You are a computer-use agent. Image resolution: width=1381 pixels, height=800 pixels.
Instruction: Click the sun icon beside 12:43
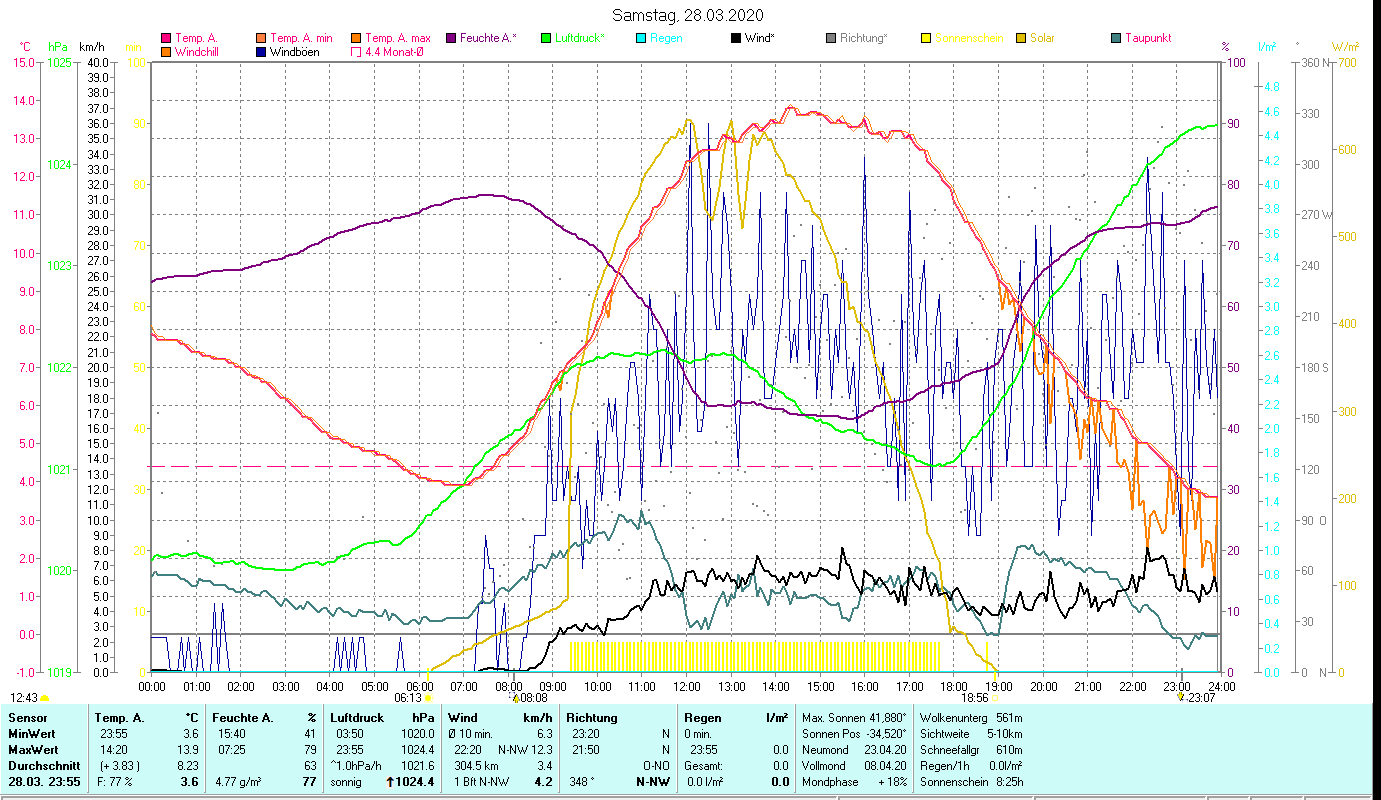point(44,698)
